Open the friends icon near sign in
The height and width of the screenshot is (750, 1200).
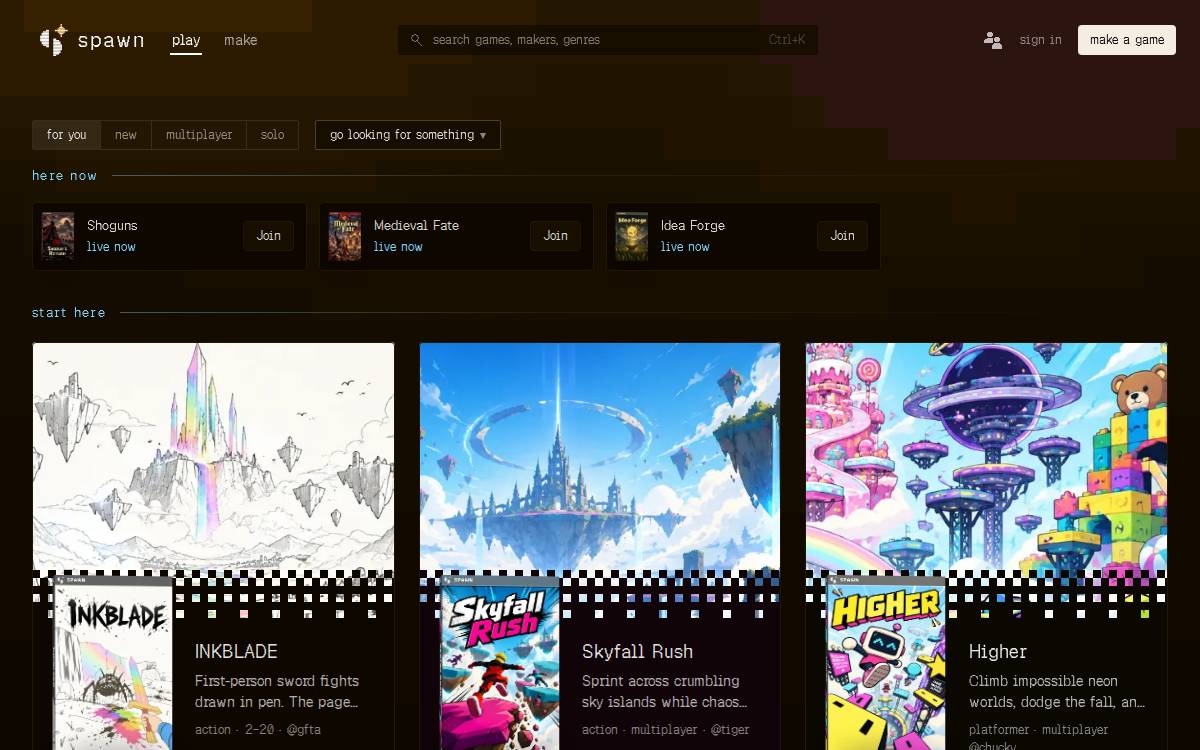coord(993,40)
